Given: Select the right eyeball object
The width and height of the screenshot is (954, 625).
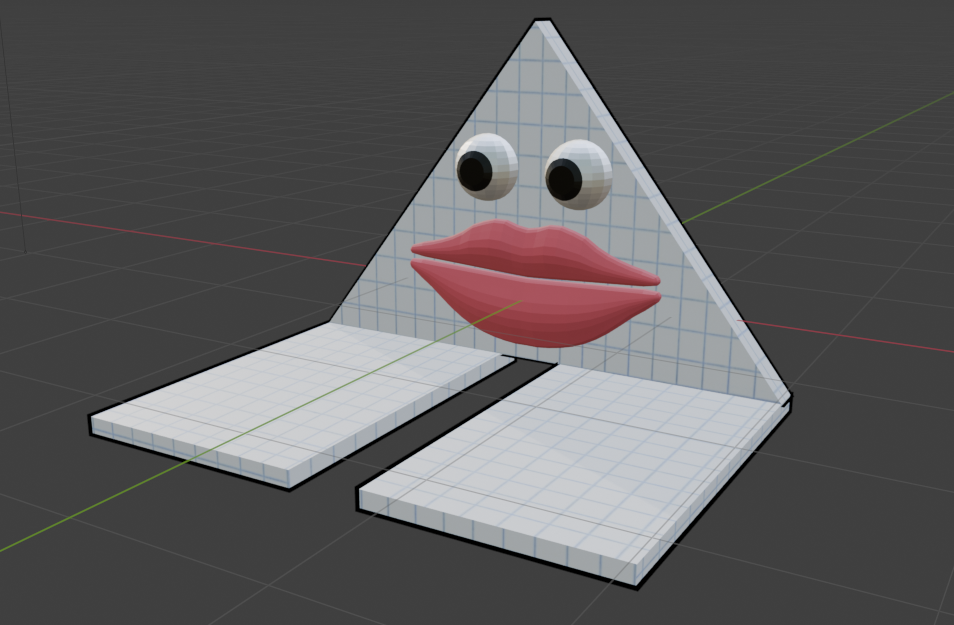Looking at the screenshot, I should tap(578, 175).
